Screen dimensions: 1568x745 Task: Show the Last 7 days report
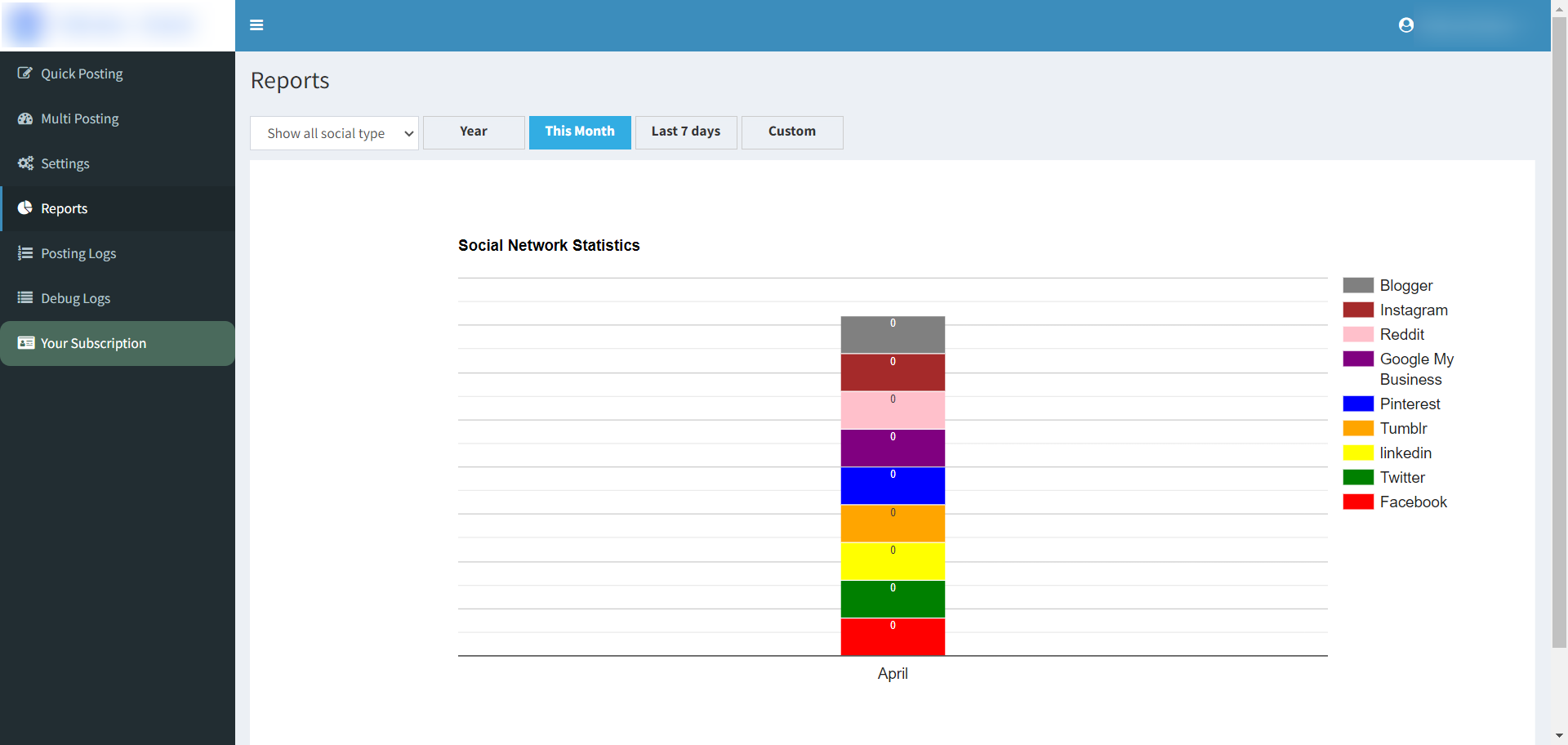(686, 132)
